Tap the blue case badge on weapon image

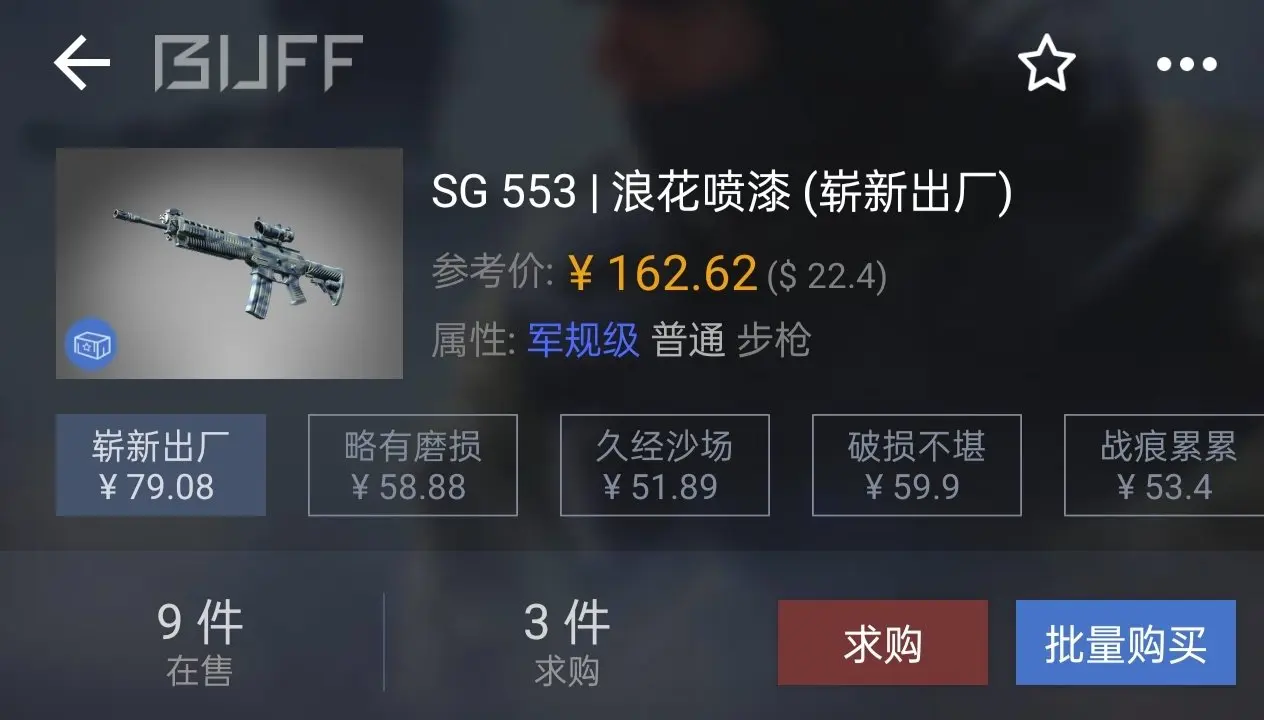(x=91, y=345)
